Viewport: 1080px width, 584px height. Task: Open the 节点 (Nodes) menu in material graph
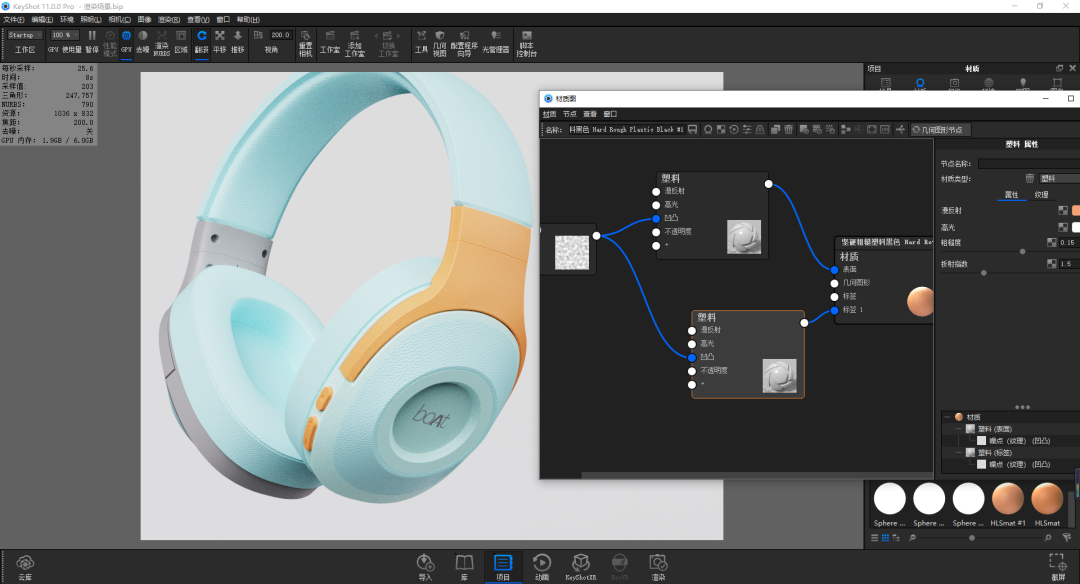point(570,114)
